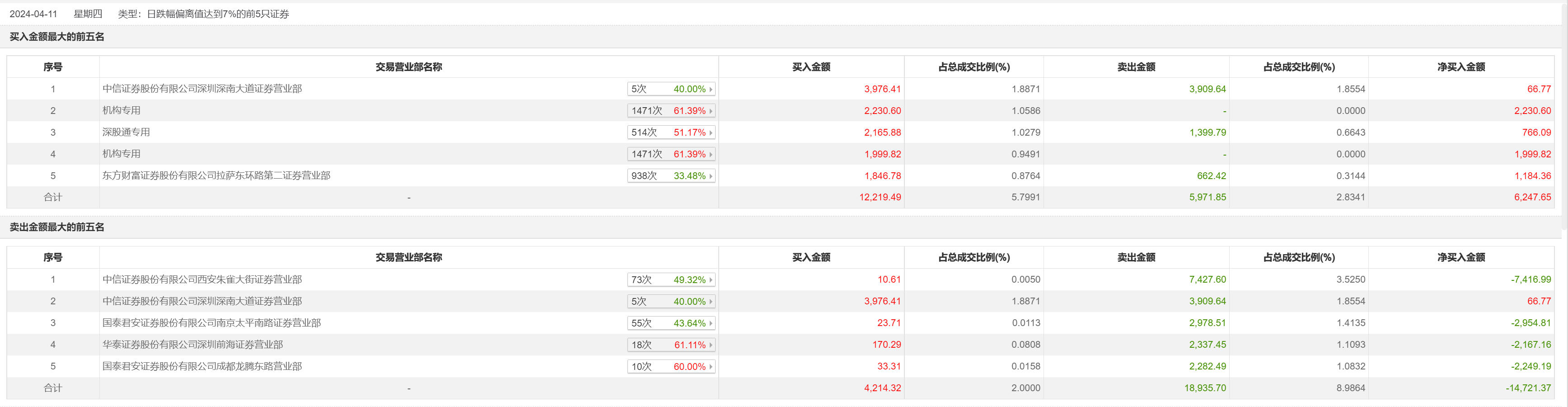Select the -14,721.37 net total cell

coord(1528,388)
